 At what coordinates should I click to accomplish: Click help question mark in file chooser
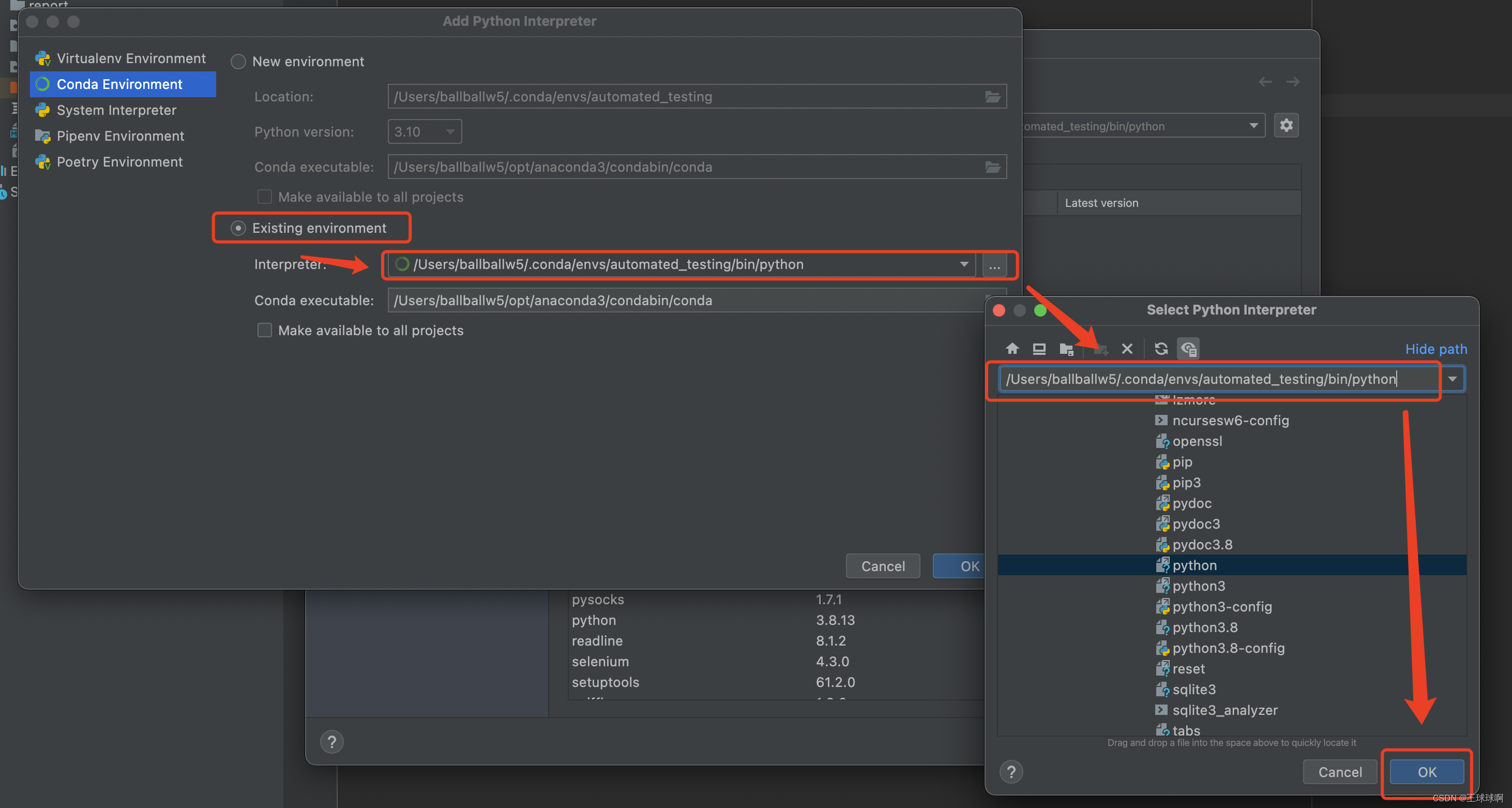point(1011,772)
